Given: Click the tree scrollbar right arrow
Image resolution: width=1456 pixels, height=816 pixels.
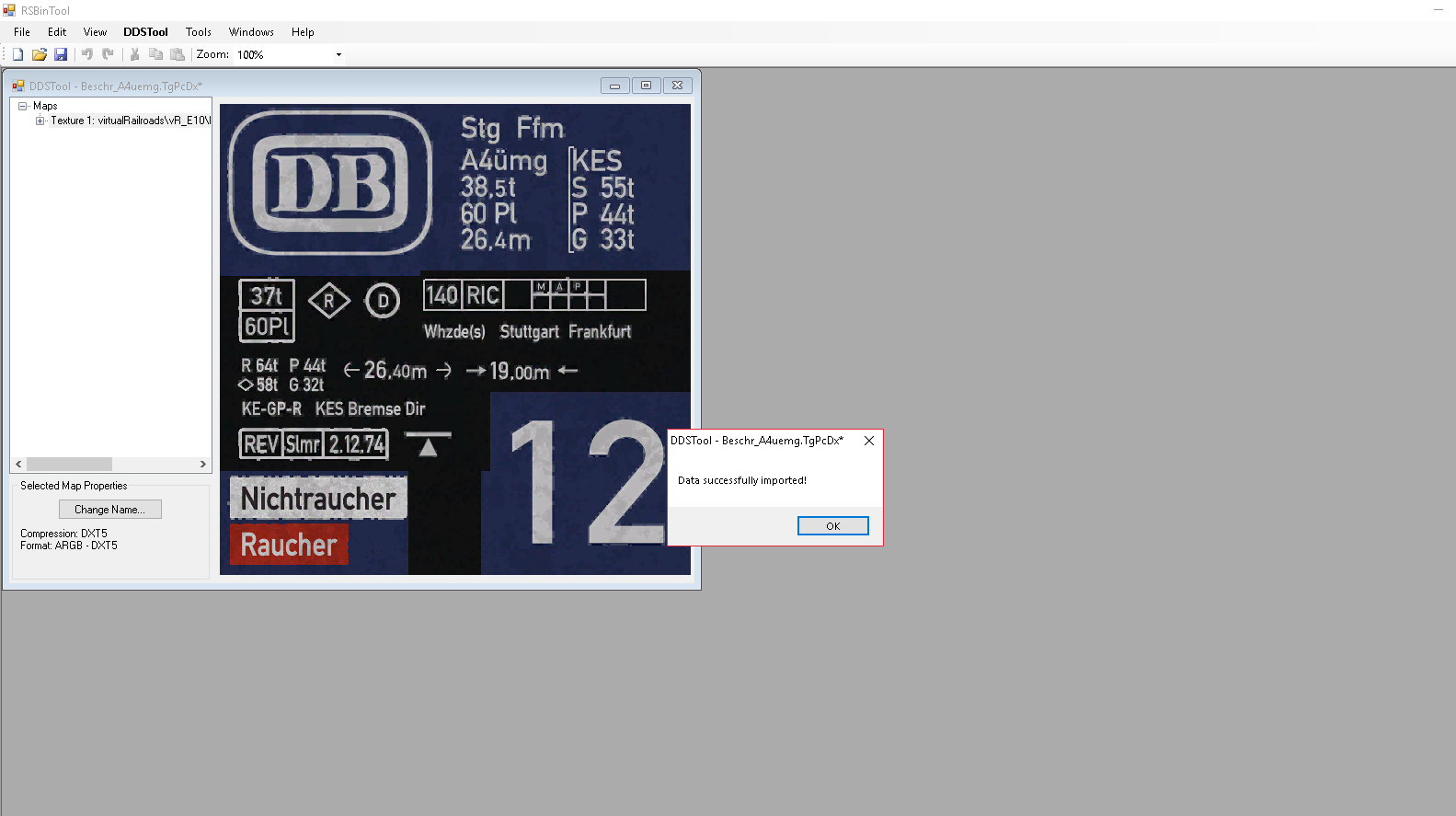Looking at the screenshot, I should click(203, 465).
